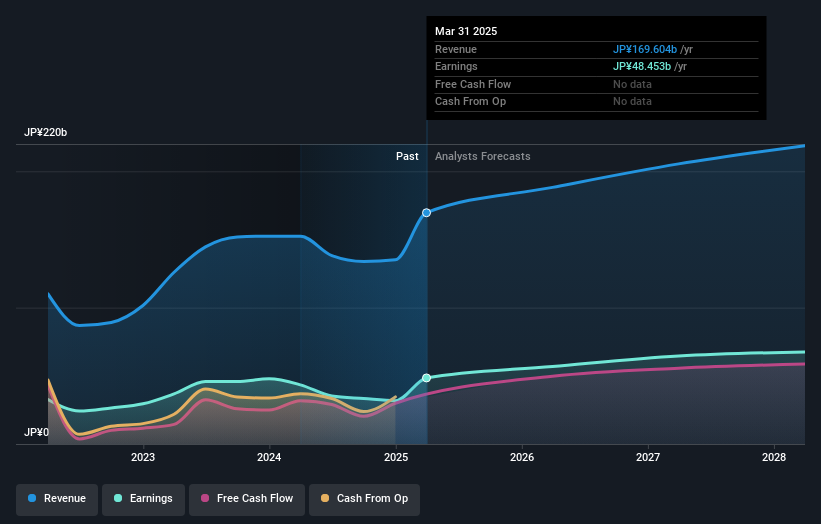Click the pink Free Cash Flow legend dot
821x524 pixels.
click(x=205, y=498)
